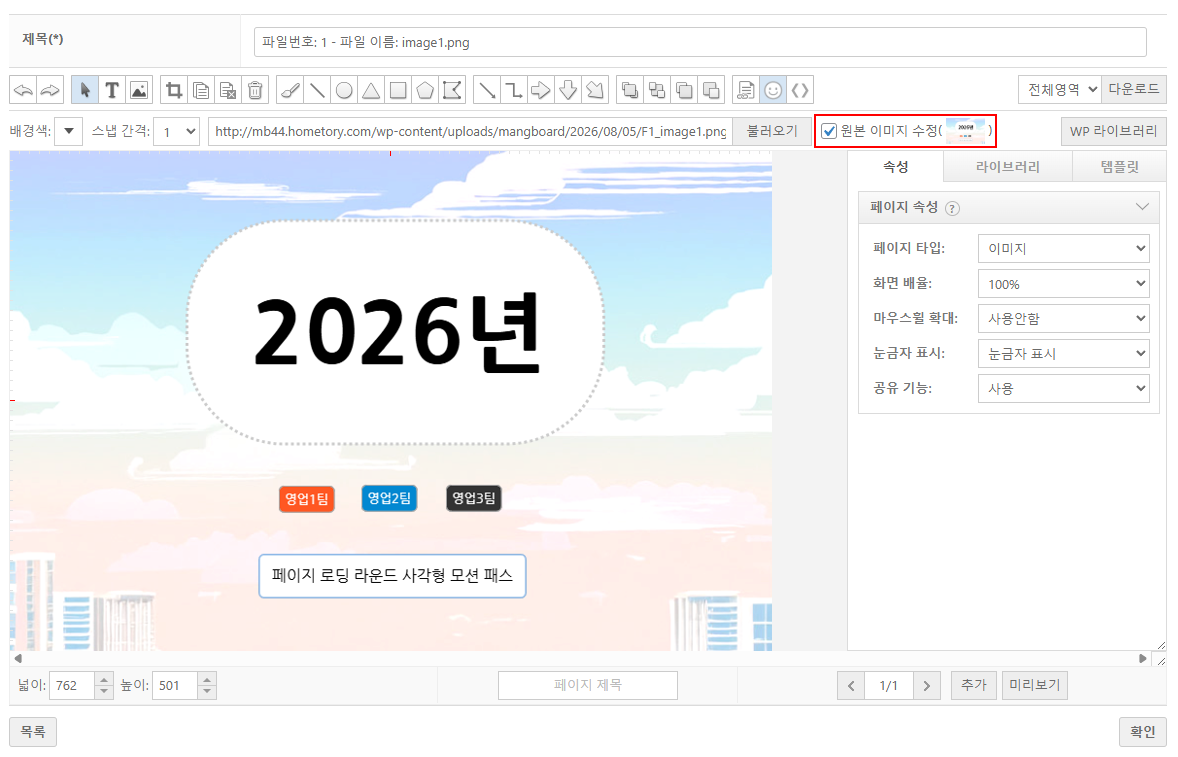Collapse the 페이지 속성 panel chevron
Screen dimensions: 1178x757
tap(1142, 207)
